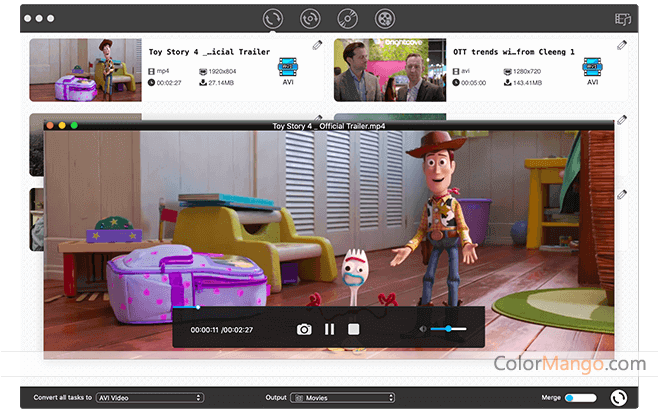This screenshot has height=412, width=658.
Task: Click the 00:00:11 /00:02:27 time display
Action: tap(222, 330)
